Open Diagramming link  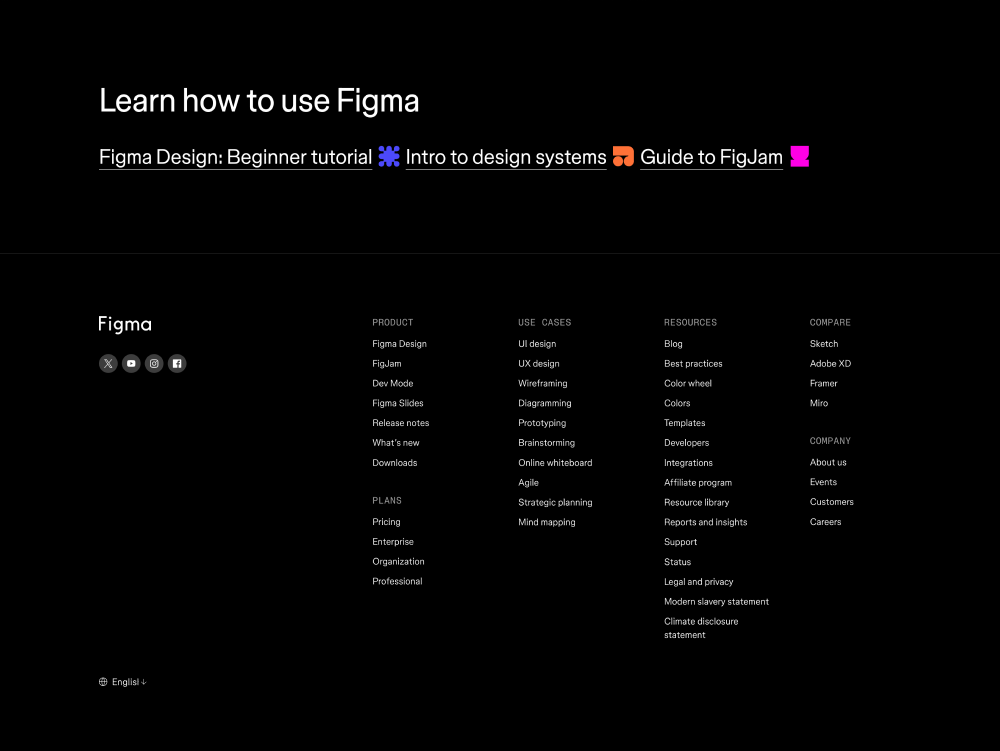tap(545, 403)
